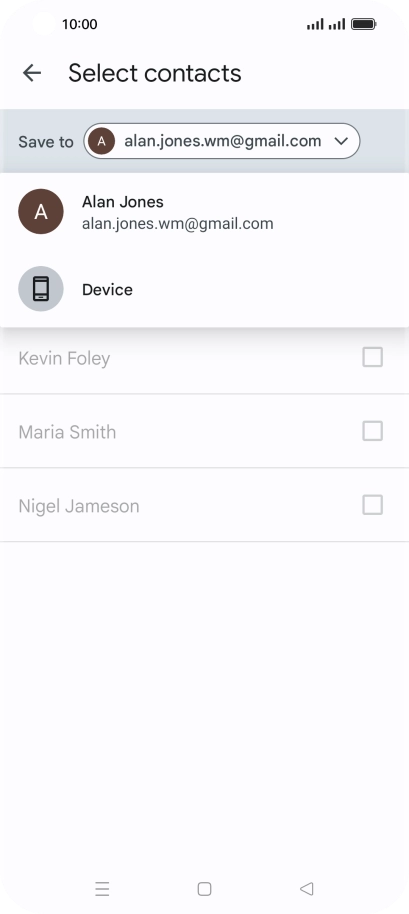Tap the Kevin Foley contact name

[64, 358]
